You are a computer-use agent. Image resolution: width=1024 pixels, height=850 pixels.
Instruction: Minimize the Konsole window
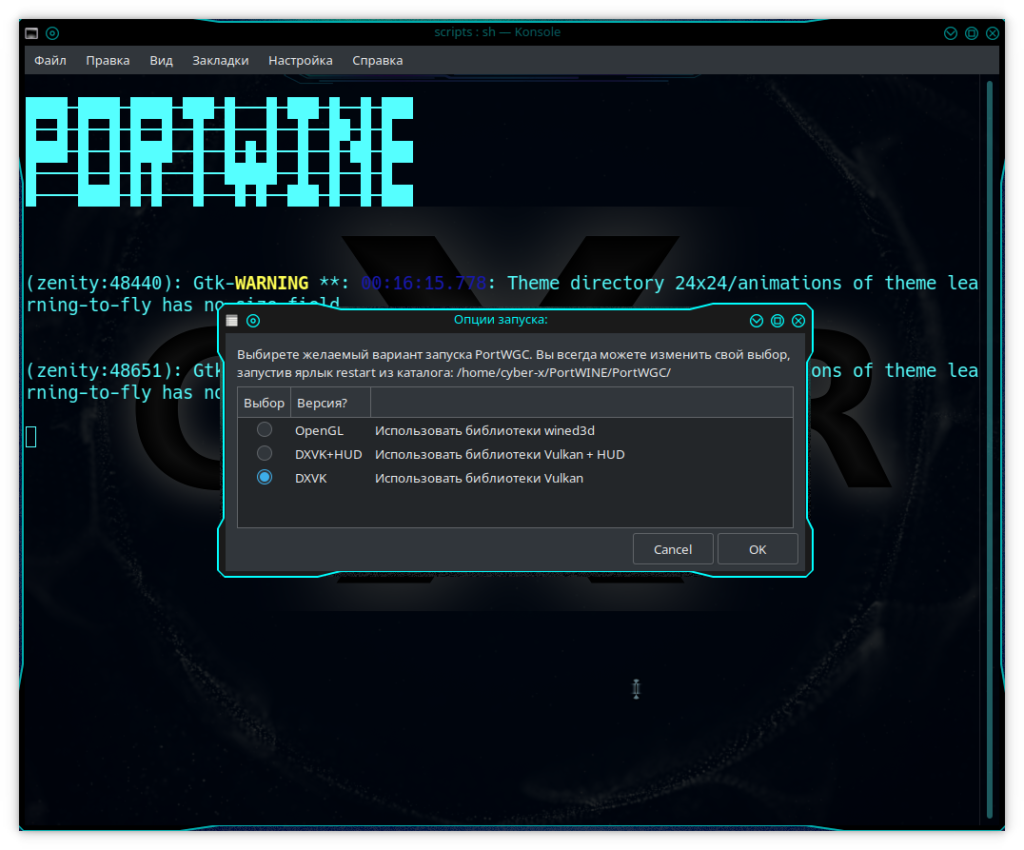point(950,33)
